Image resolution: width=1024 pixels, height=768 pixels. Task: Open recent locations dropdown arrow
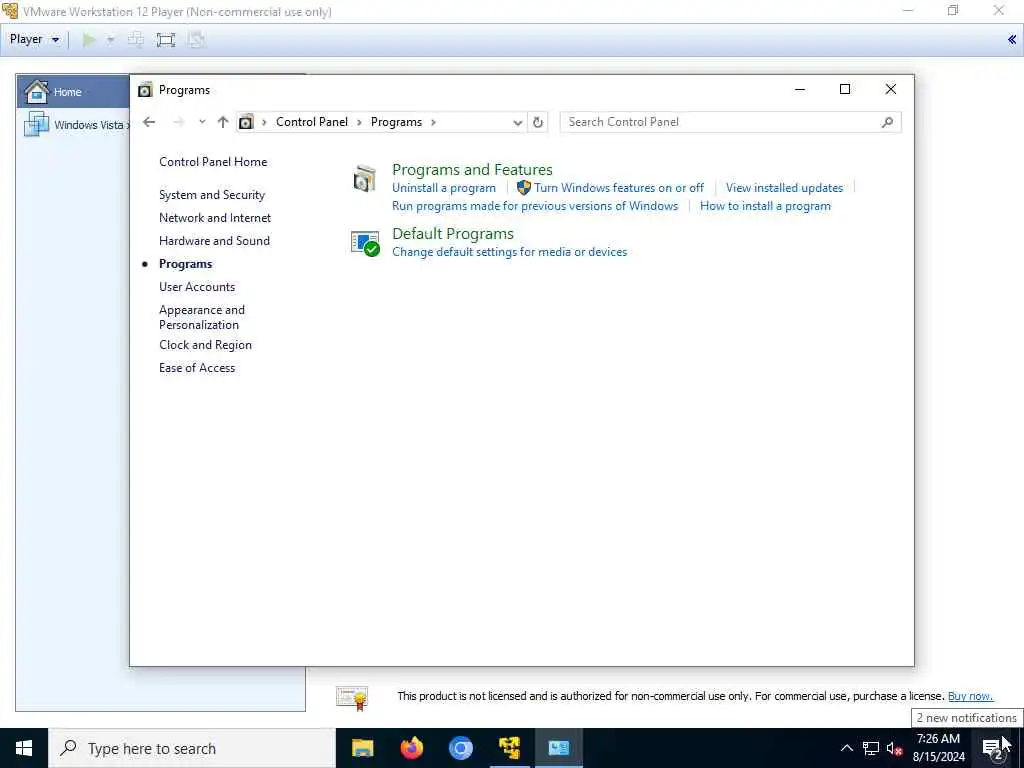click(202, 122)
